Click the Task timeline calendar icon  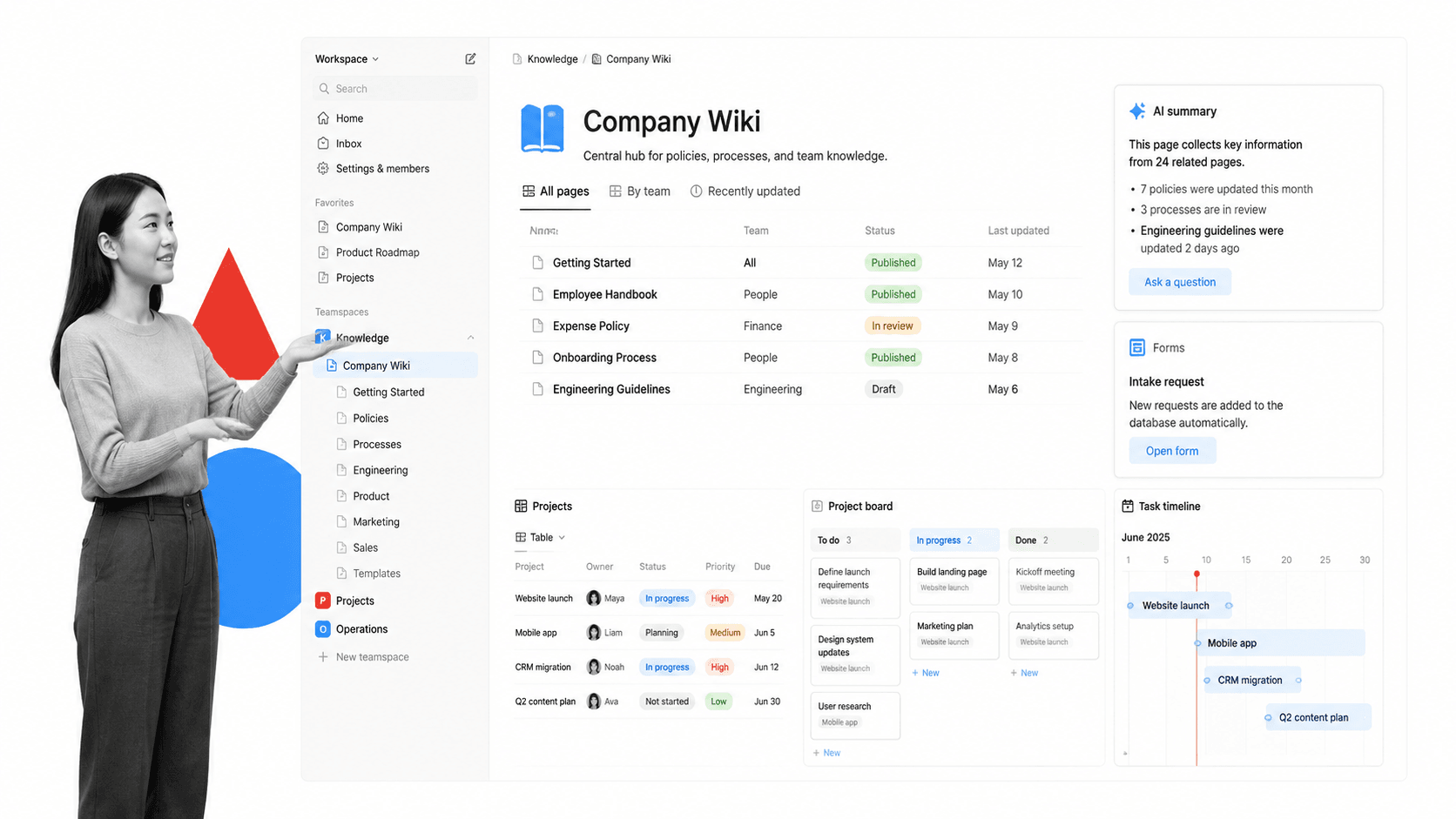point(1128,506)
